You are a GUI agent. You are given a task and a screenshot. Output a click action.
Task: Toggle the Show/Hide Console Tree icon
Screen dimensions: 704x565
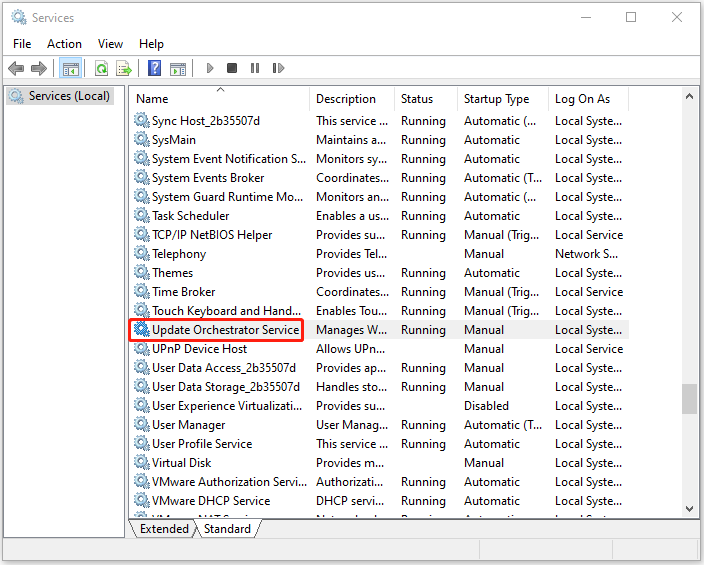pos(70,68)
